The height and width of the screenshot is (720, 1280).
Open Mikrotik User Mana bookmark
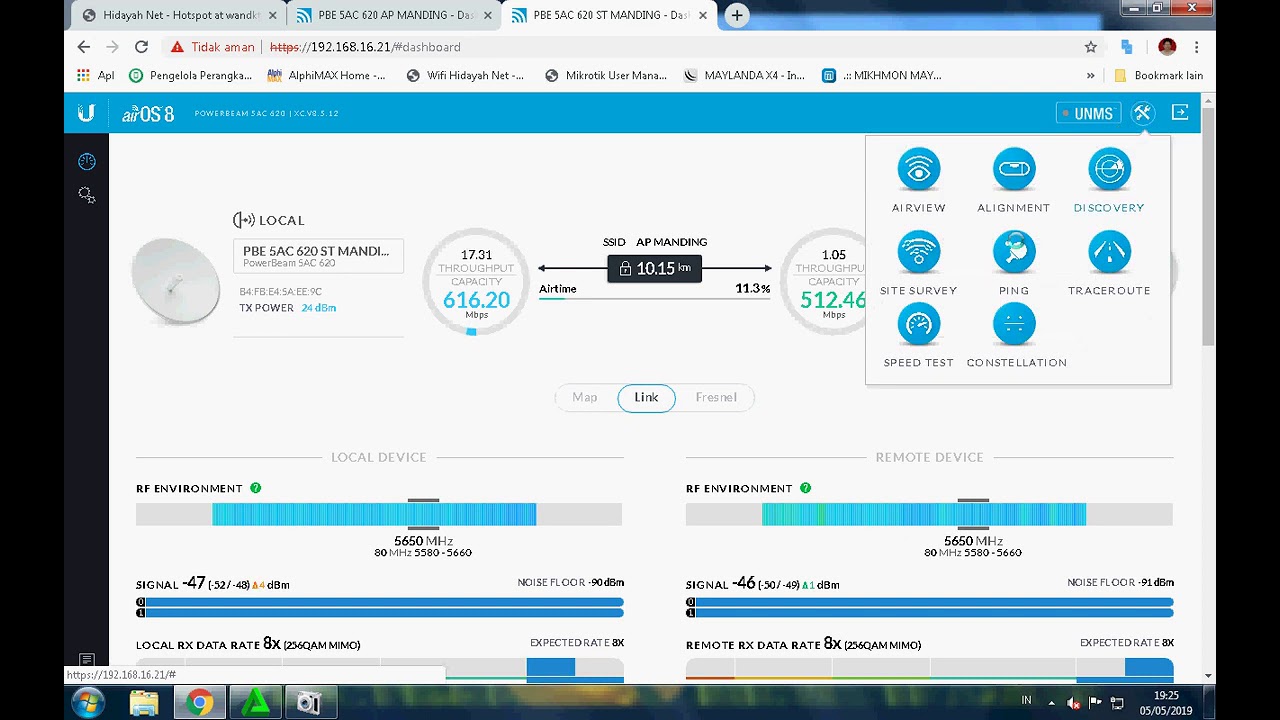tap(606, 75)
